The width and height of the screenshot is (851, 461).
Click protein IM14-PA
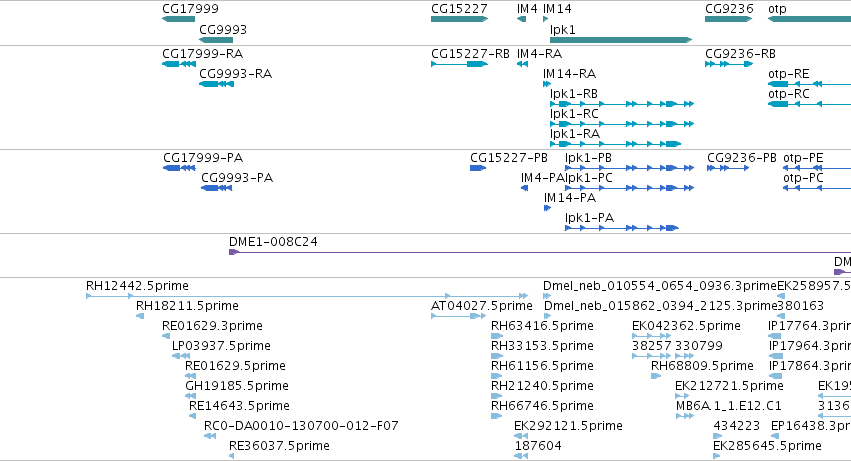pyautogui.click(x=570, y=198)
